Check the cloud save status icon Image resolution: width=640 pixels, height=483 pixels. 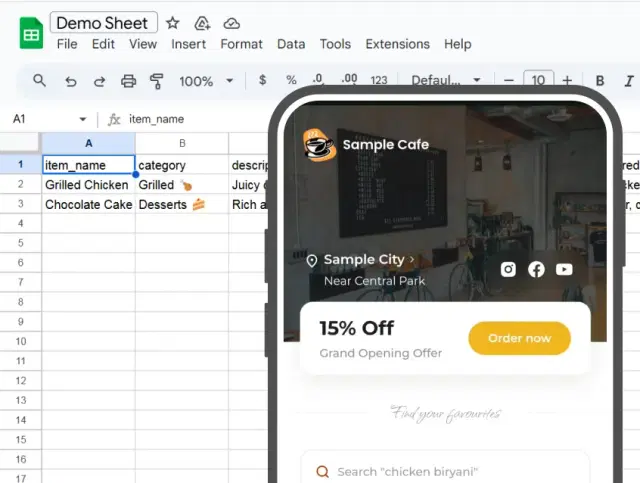[231, 23]
